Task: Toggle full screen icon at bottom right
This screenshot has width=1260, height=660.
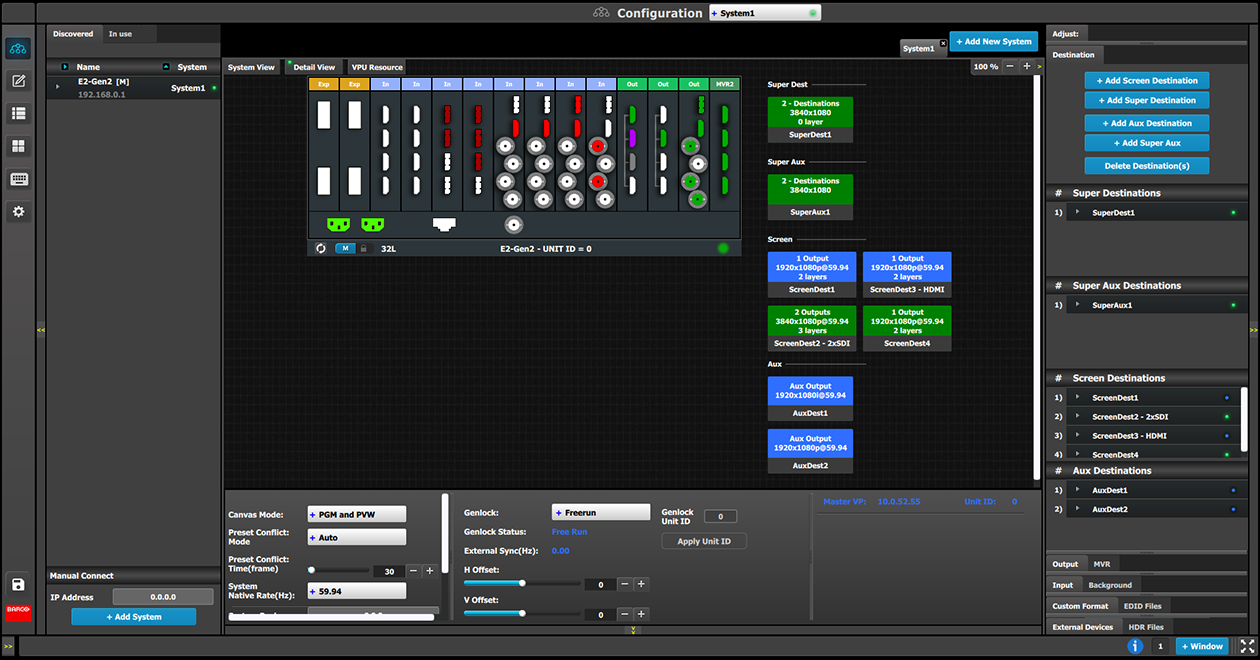Action: [x=1246, y=646]
